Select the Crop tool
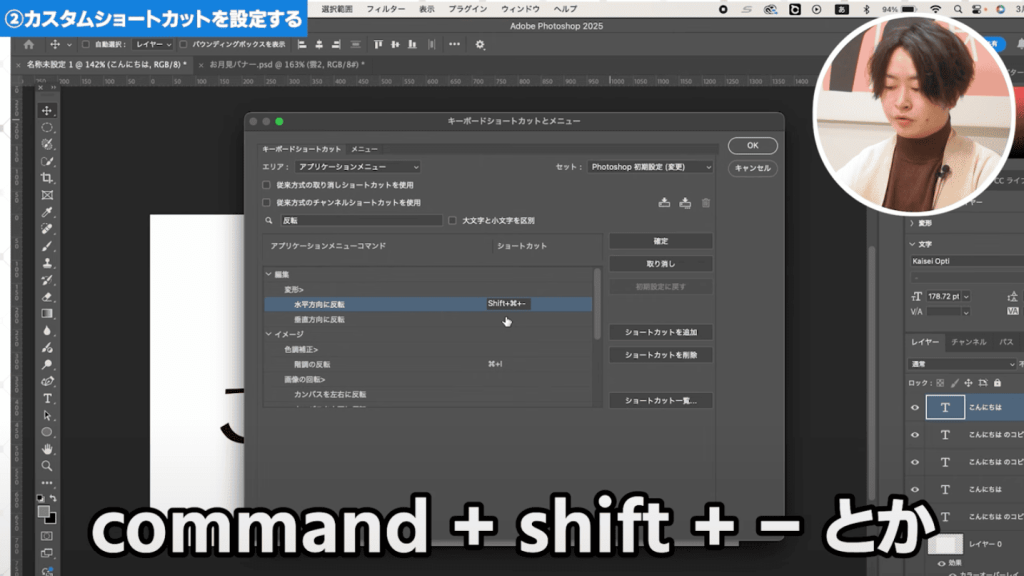 pos(47,178)
